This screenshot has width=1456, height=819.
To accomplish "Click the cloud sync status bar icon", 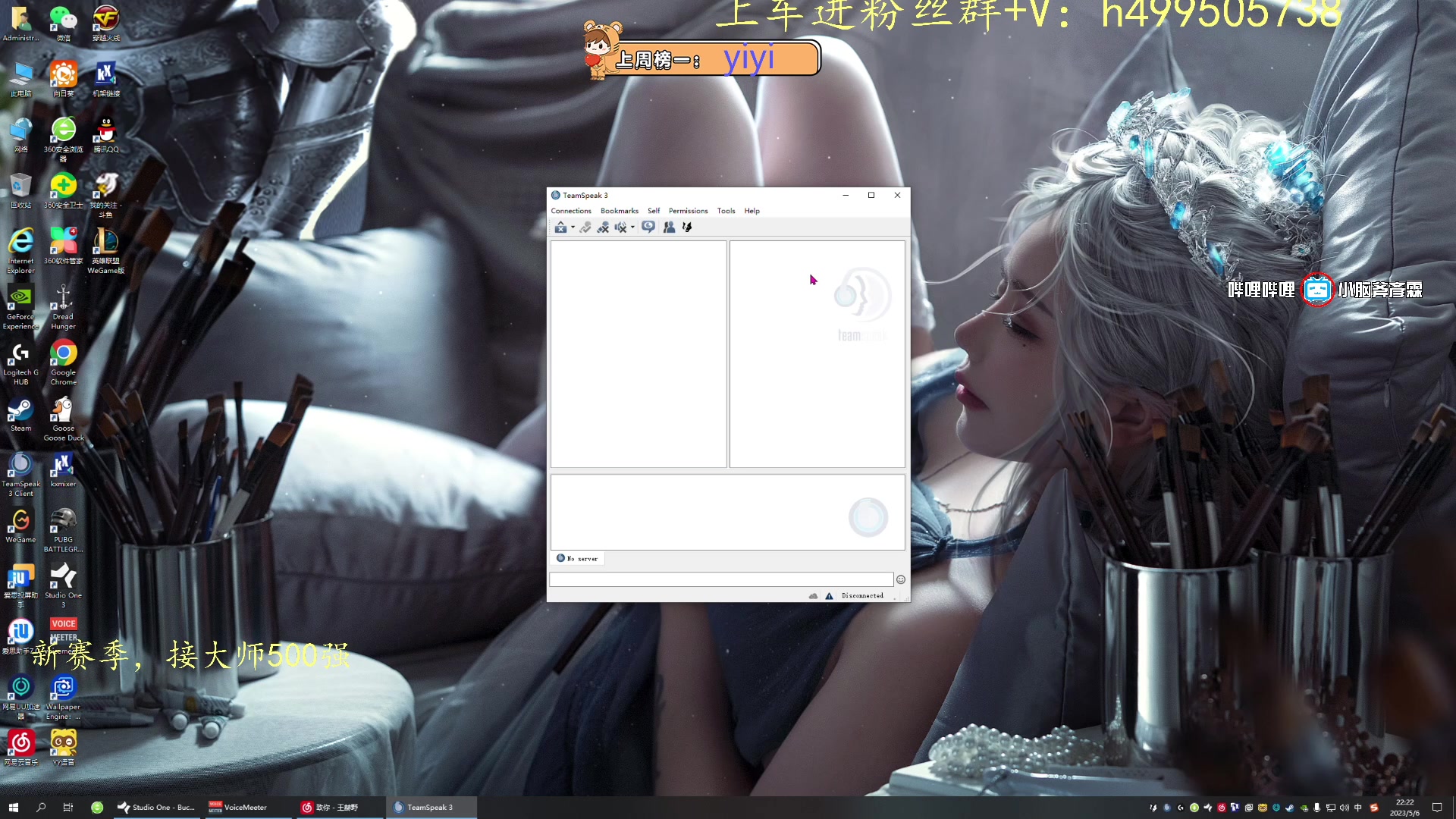I will tap(813, 596).
